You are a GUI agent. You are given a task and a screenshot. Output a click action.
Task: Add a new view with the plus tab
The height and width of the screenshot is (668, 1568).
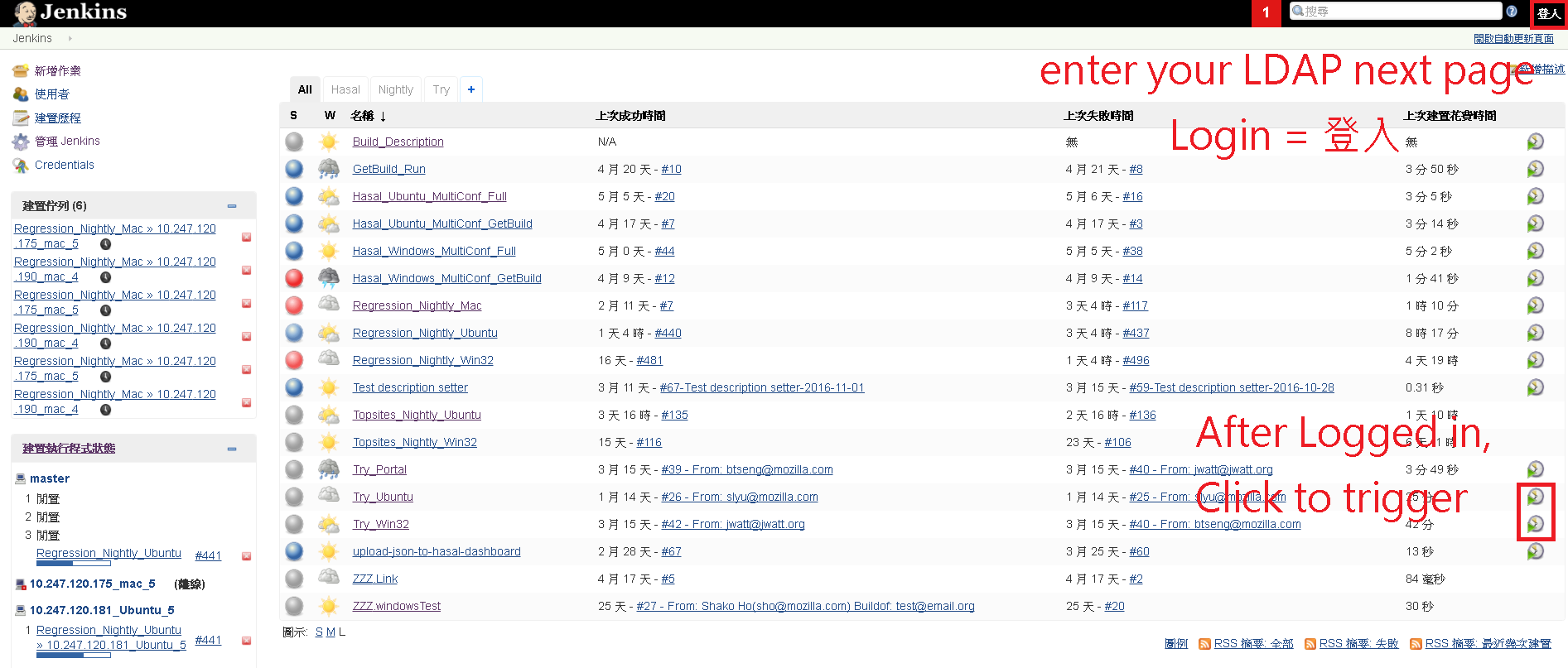click(471, 89)
